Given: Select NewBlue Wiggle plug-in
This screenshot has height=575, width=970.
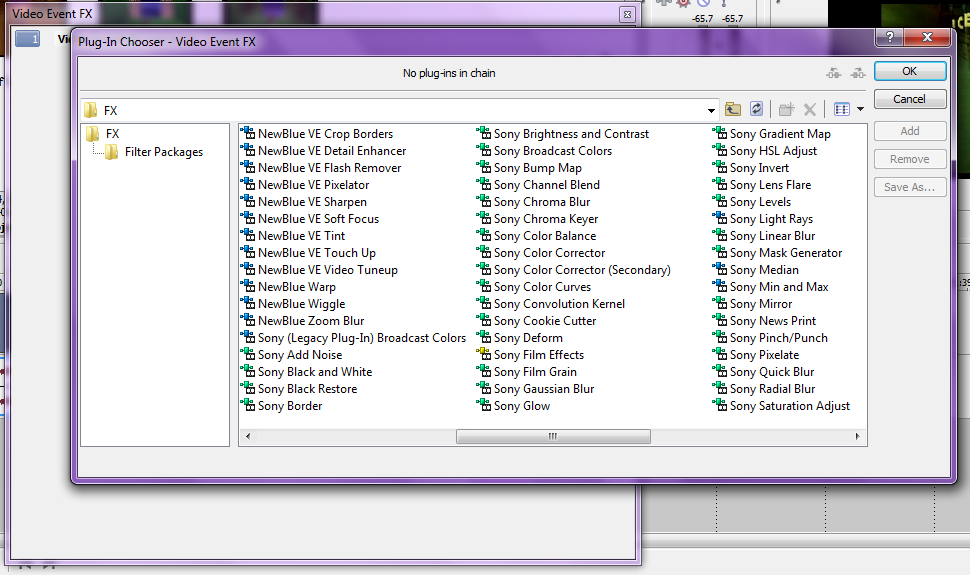Looking at the screenshot, I should click(294, 304).
